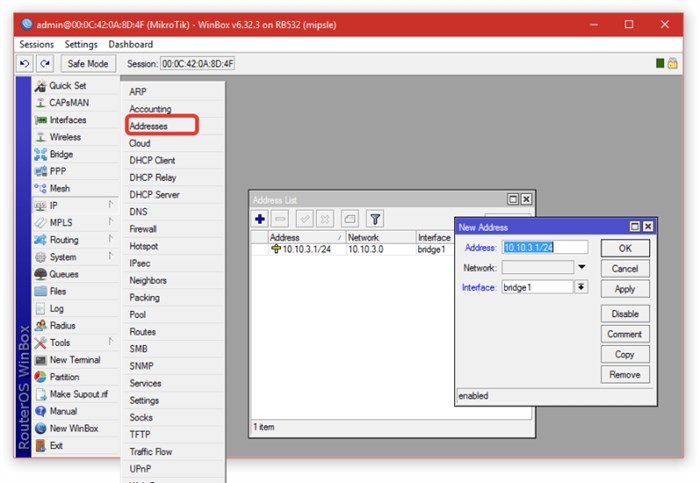This screenshot has width=700, height=483.
Task: Click the Session address field
Action: pyautogui.click(x=197, y=64)
